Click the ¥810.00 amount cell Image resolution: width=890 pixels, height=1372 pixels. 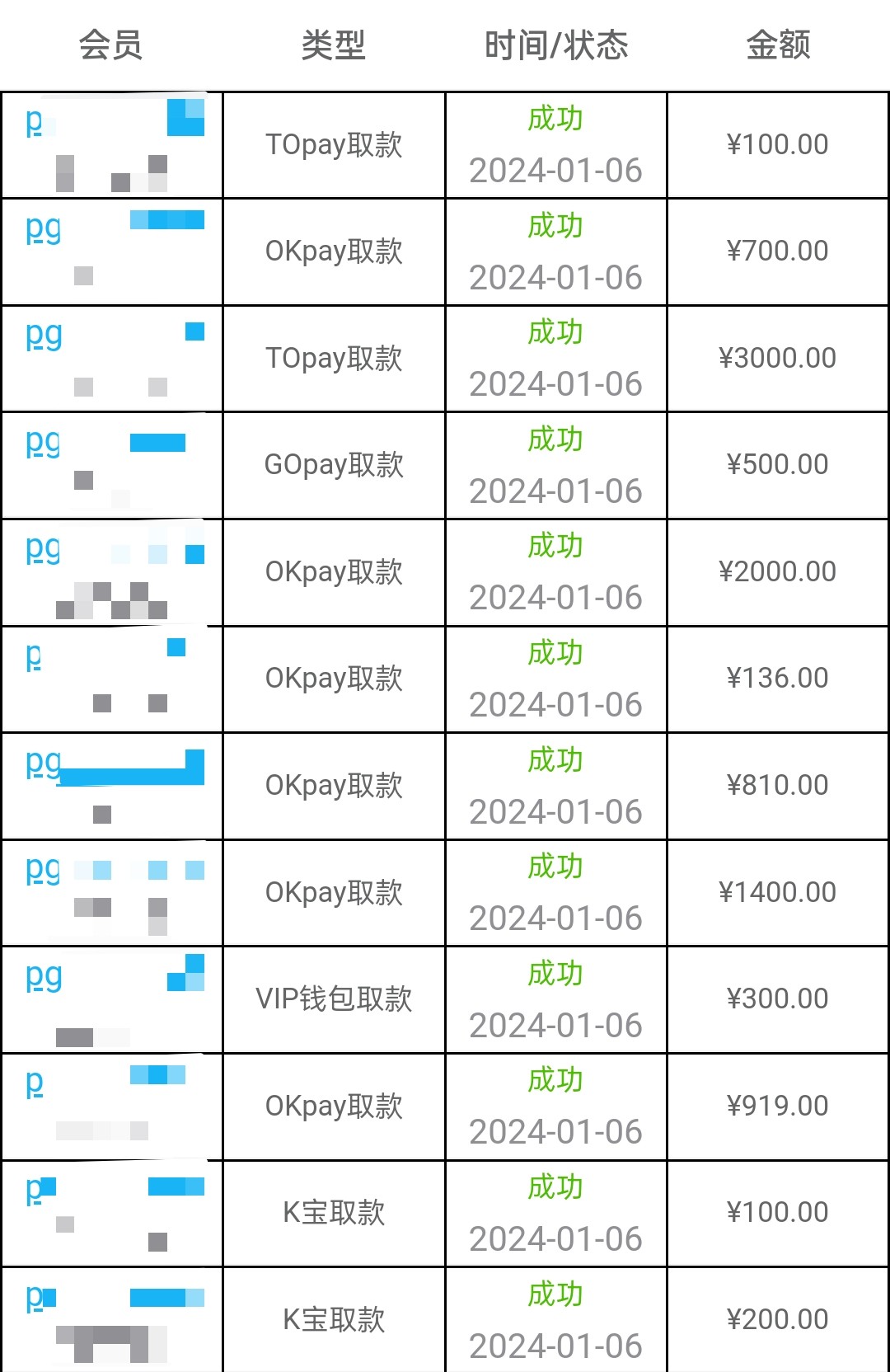tap(778, 785)
